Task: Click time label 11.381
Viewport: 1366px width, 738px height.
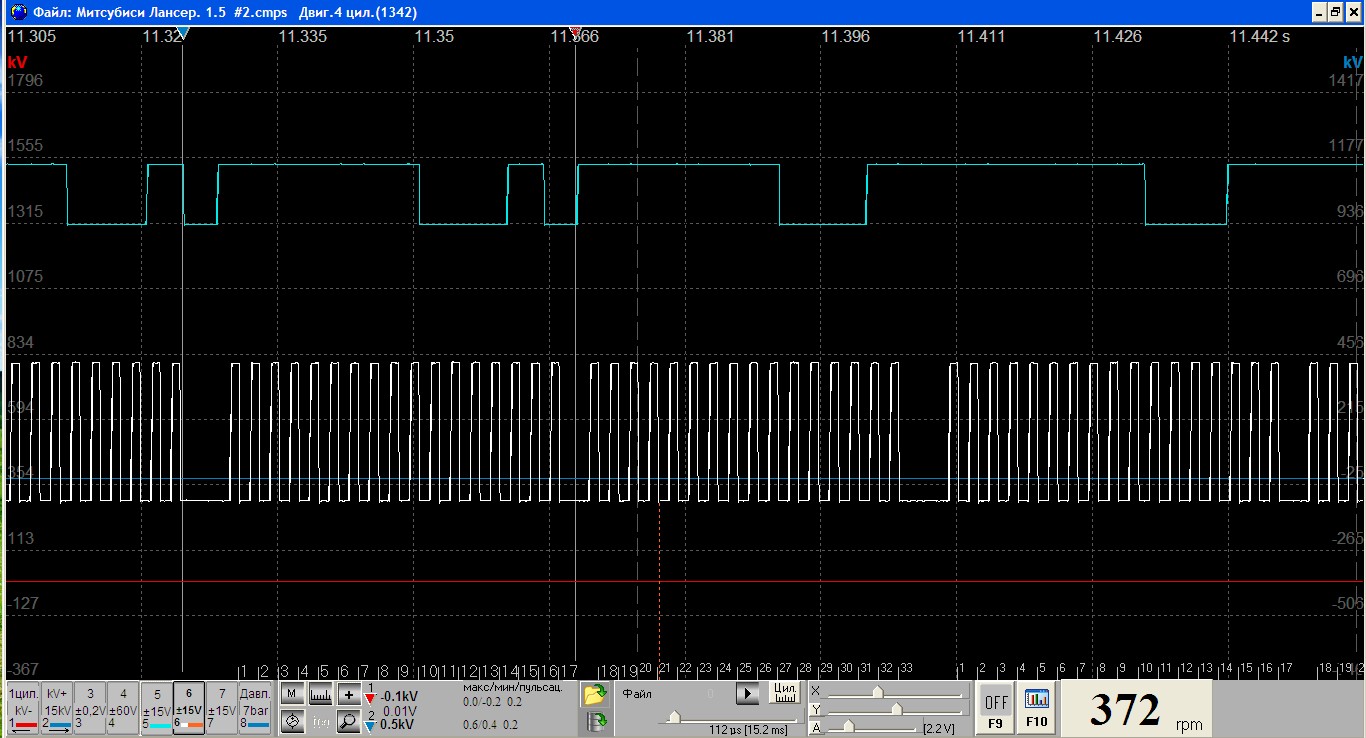Action: pos(710,36)
